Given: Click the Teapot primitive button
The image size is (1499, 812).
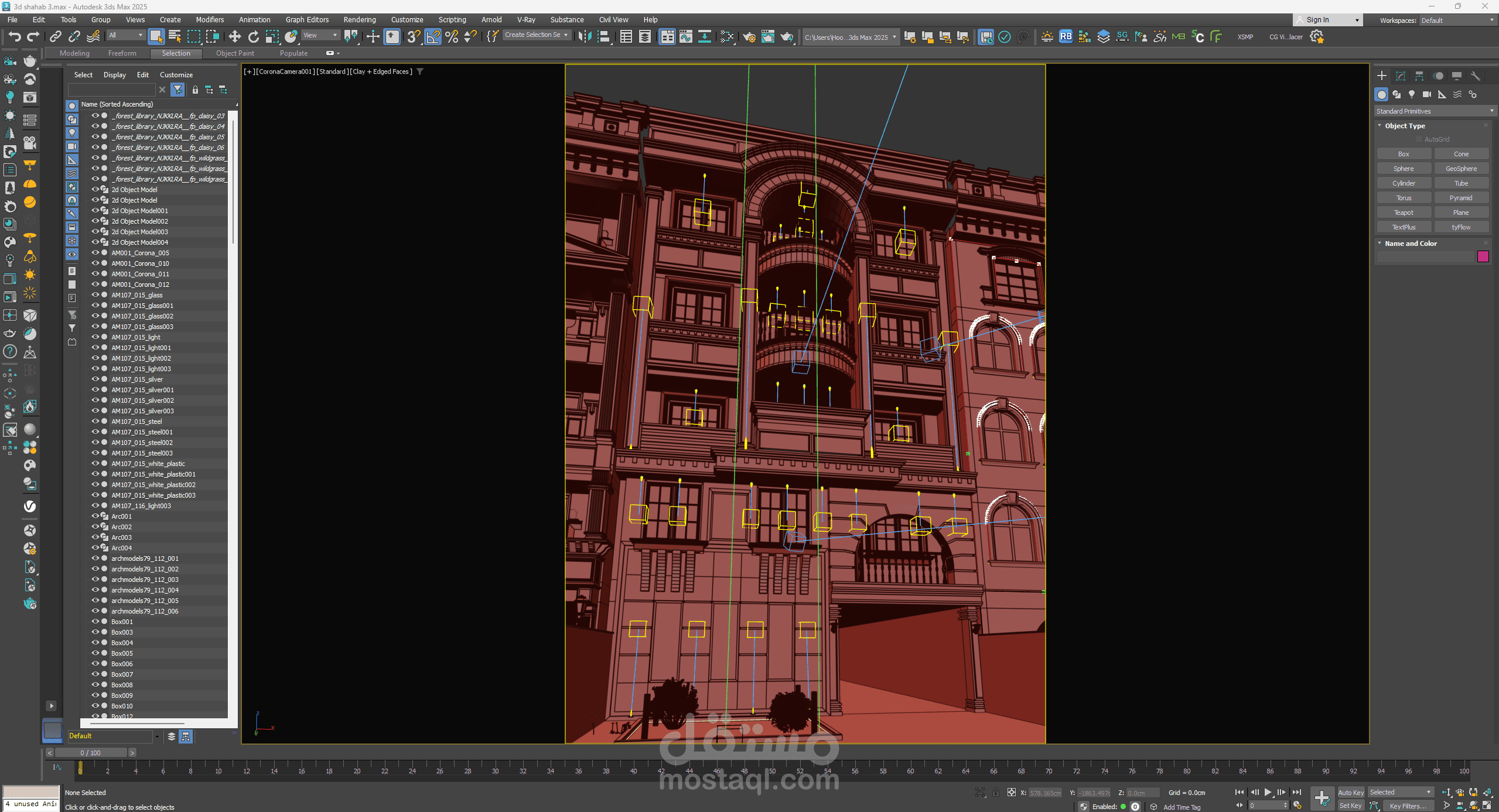Looking at the screenshot, I should (x=1404, y=213).
